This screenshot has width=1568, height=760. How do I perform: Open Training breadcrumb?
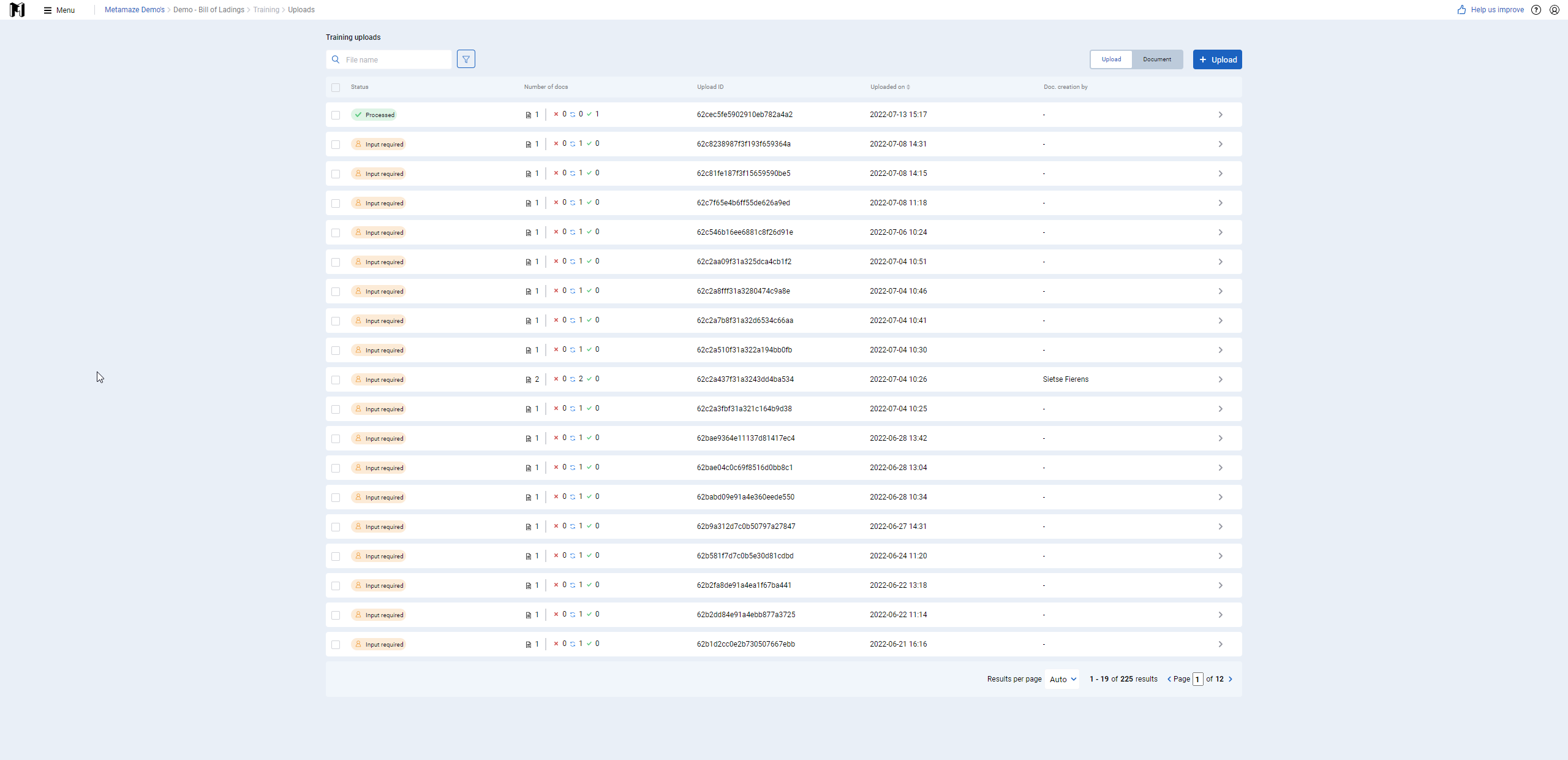266,10
